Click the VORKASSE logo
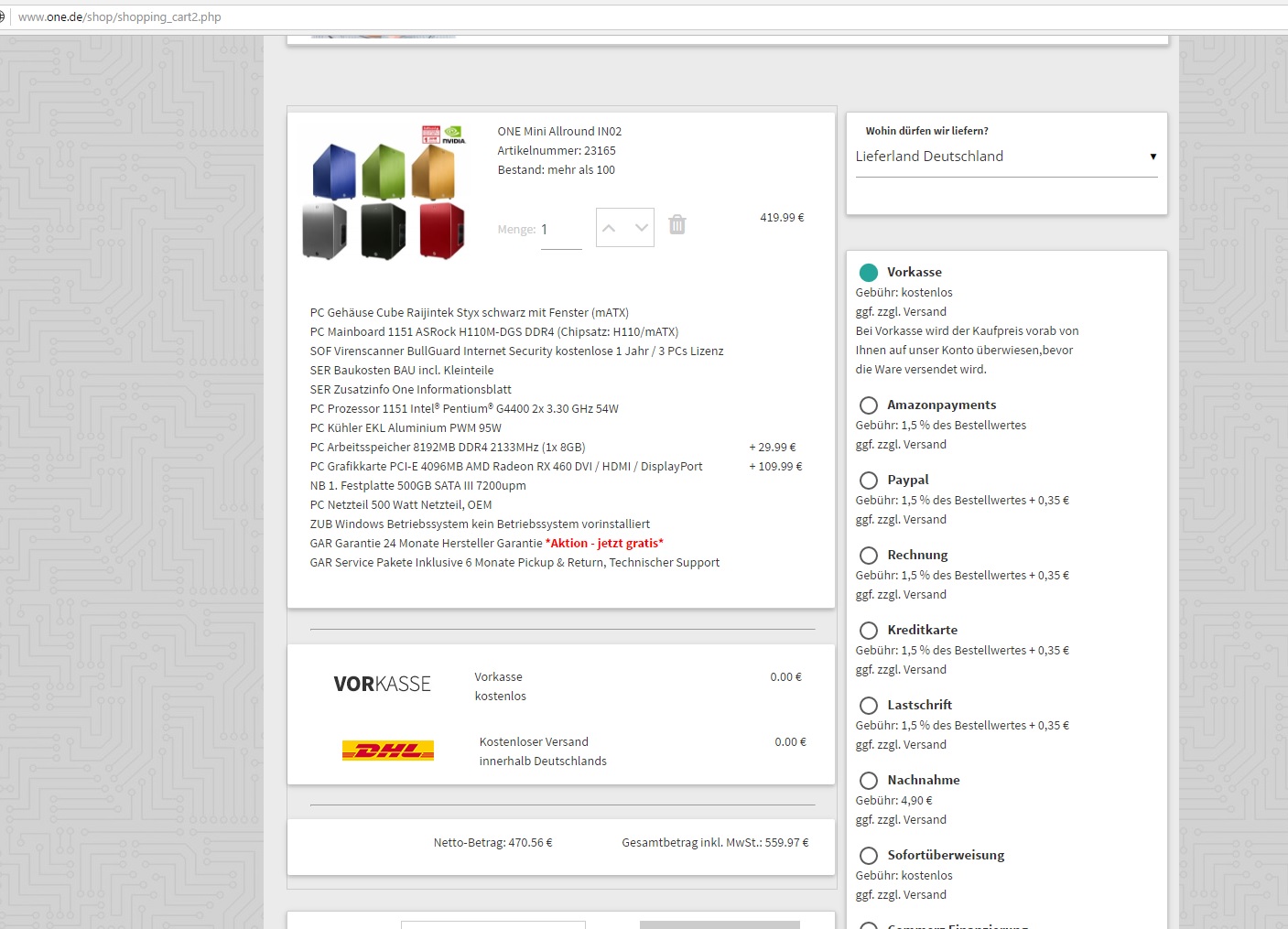The height and width of the screenshot is (929, 1288). (x=382, y=685)
